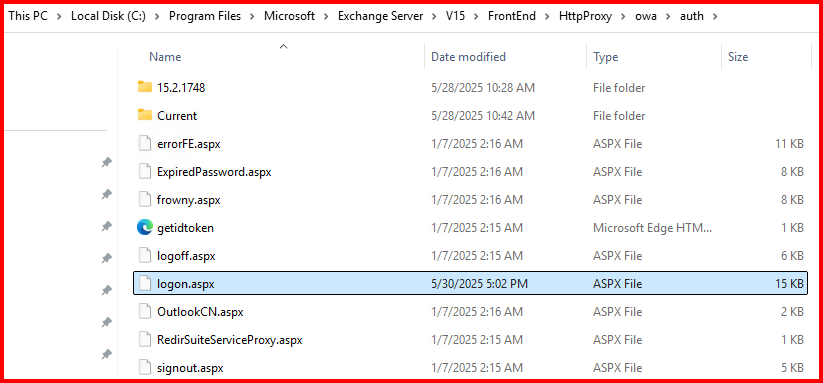This screenshot has height=383, width=823.
Task: Click the logon.aspx file icon
Action: (x=145, y=283)
